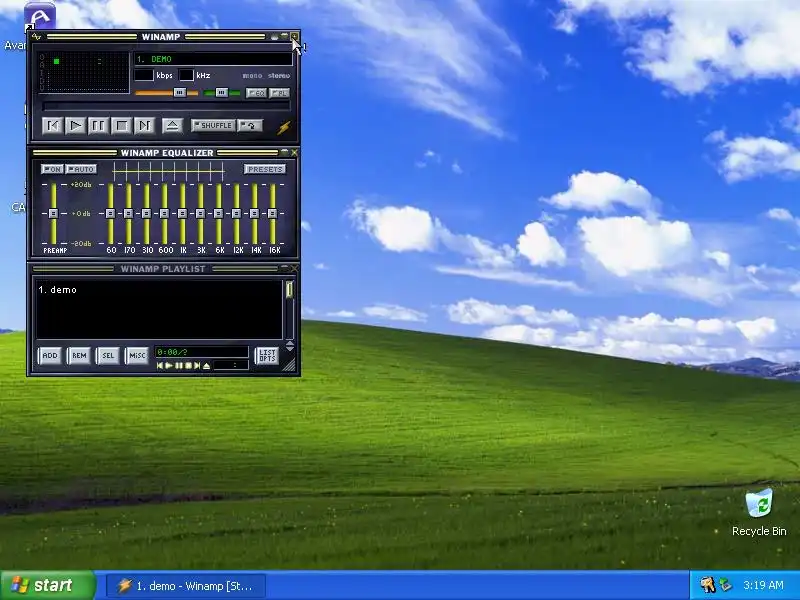Click the PREAMP slider knob
The width and height of the screenshot is (800, 600).
click(53, 213)
